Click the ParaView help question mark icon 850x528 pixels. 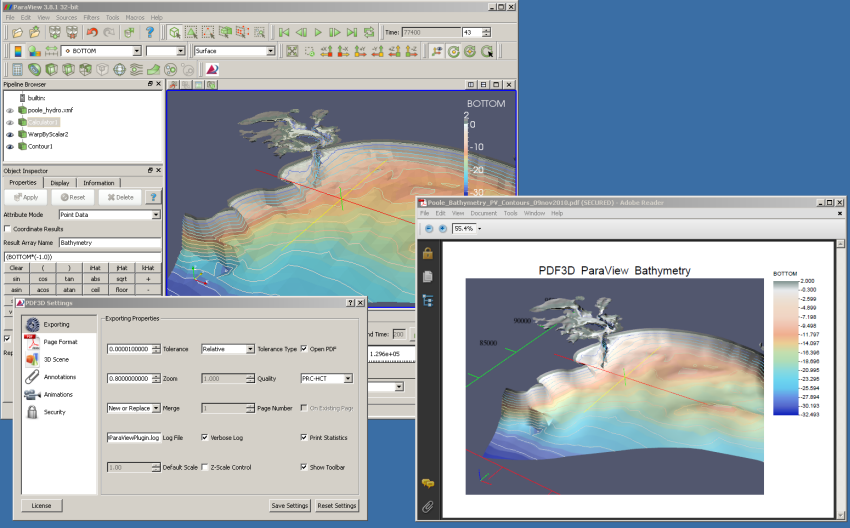coord(150,32)
